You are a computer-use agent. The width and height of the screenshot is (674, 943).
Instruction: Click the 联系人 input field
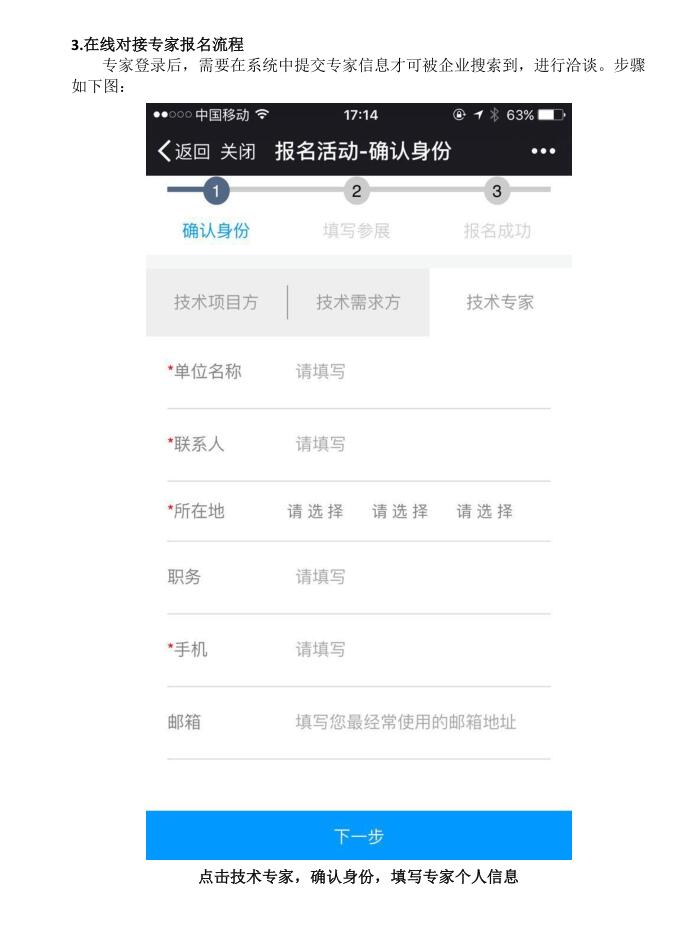tap(423, 444)
